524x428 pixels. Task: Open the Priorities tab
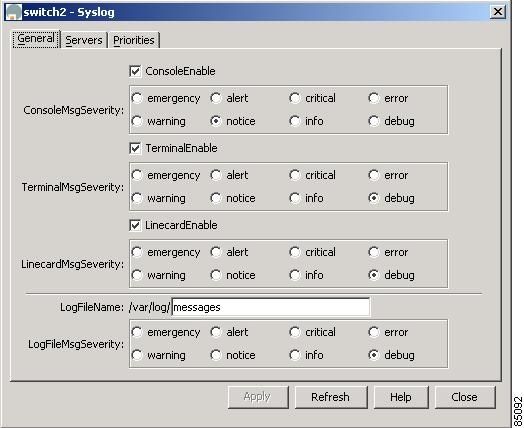134,40
